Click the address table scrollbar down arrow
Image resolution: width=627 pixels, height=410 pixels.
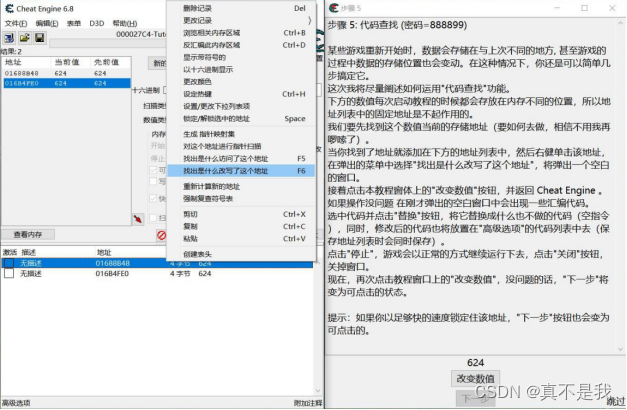click(x=318, y=391)
